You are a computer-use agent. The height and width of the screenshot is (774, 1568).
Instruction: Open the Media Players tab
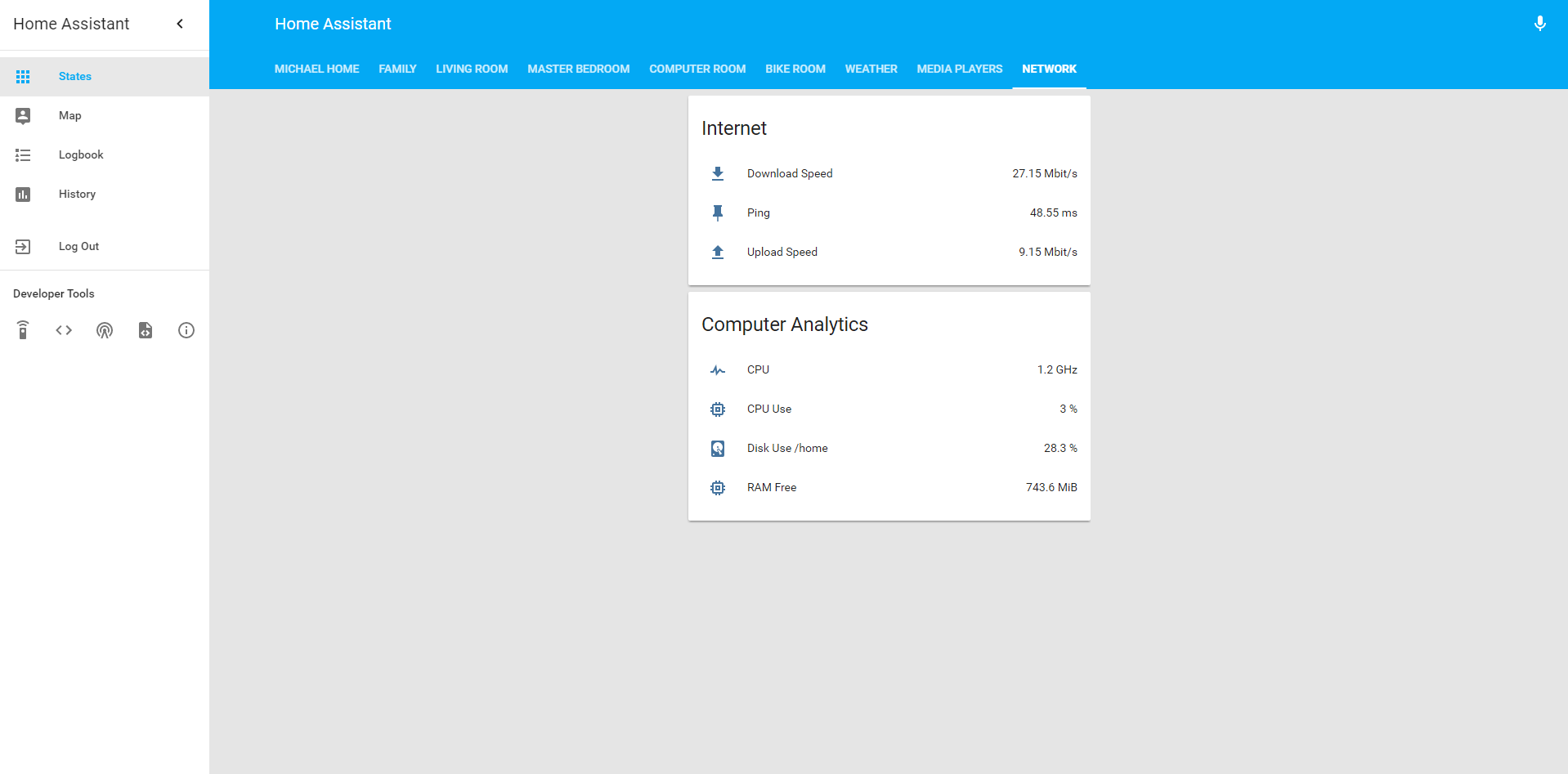[x=960, y=69]
